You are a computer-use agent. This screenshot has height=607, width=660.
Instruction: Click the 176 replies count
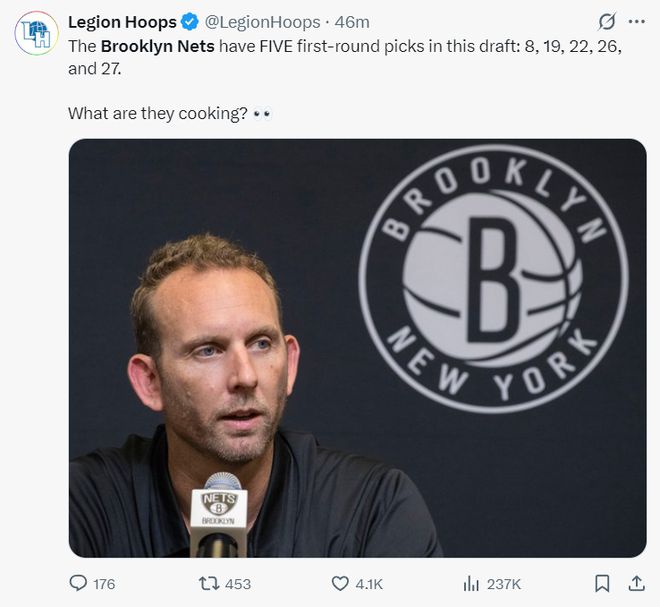(104, 584)
